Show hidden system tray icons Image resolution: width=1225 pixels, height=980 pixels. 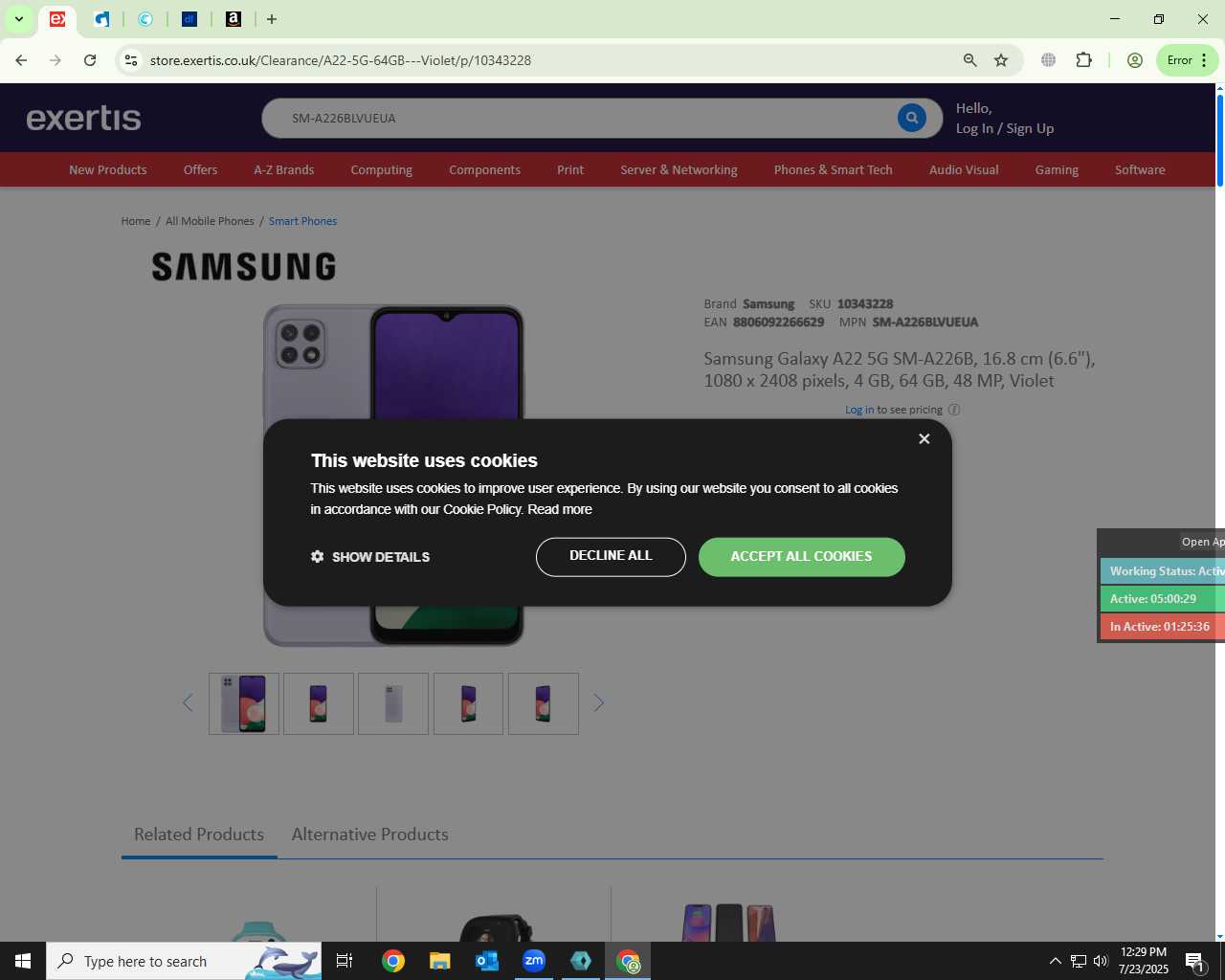click(1055, 961)
